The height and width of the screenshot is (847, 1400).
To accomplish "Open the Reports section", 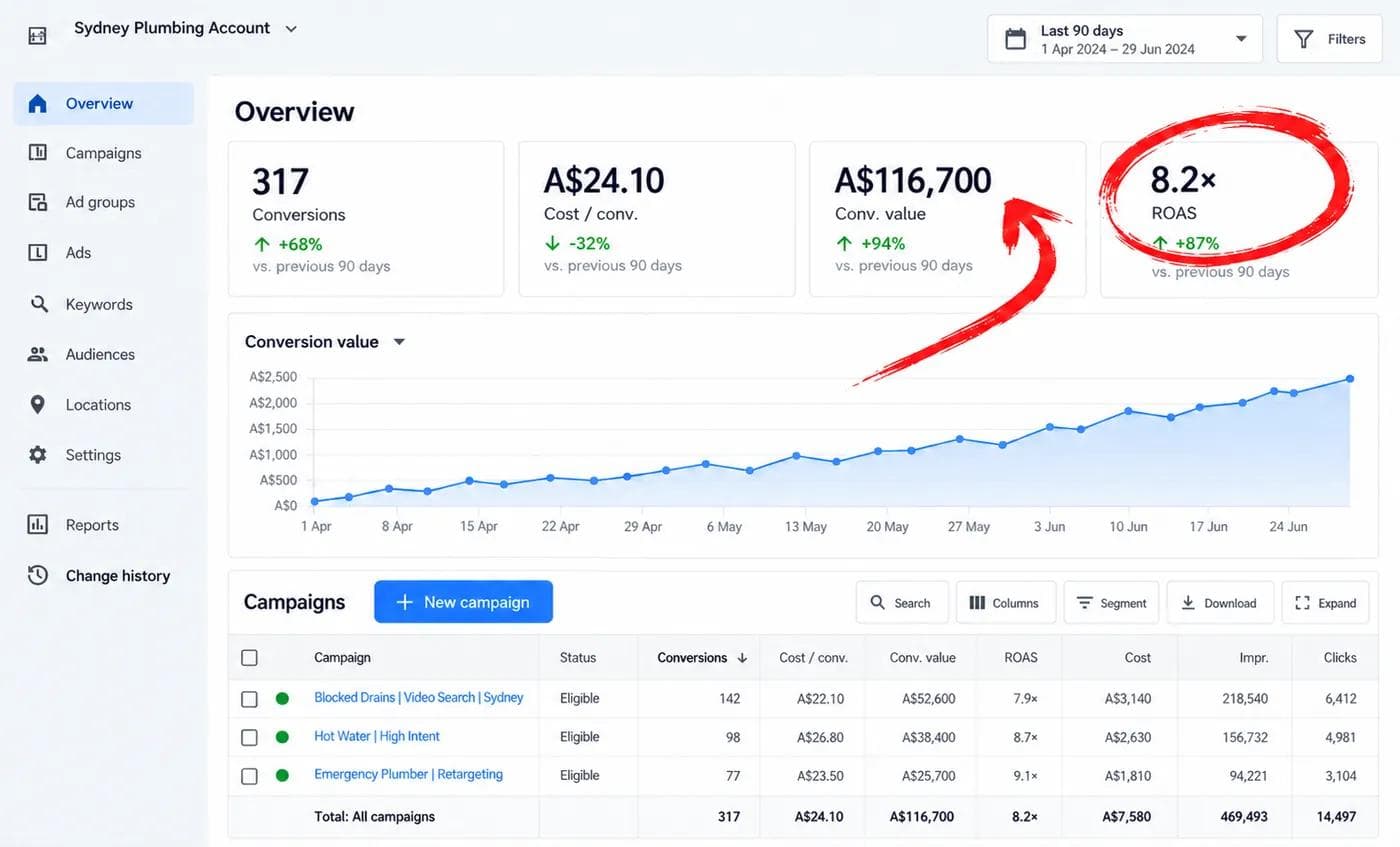I will (x=103, y=525).
